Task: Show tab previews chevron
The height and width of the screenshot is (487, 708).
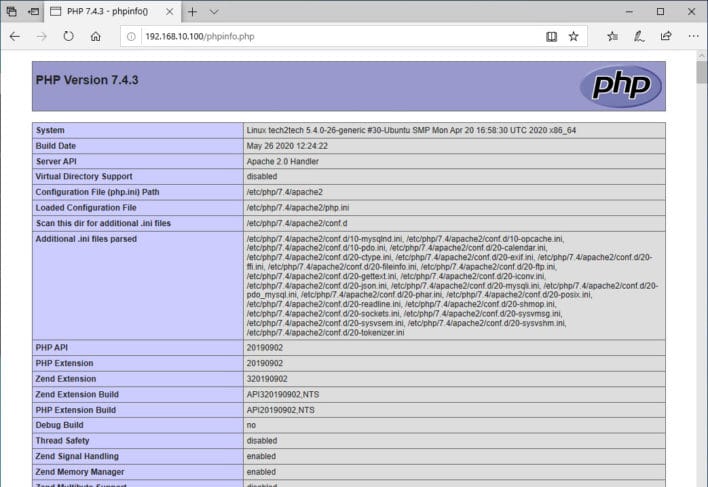Action: pyautogui.click(x=214, y=12)
